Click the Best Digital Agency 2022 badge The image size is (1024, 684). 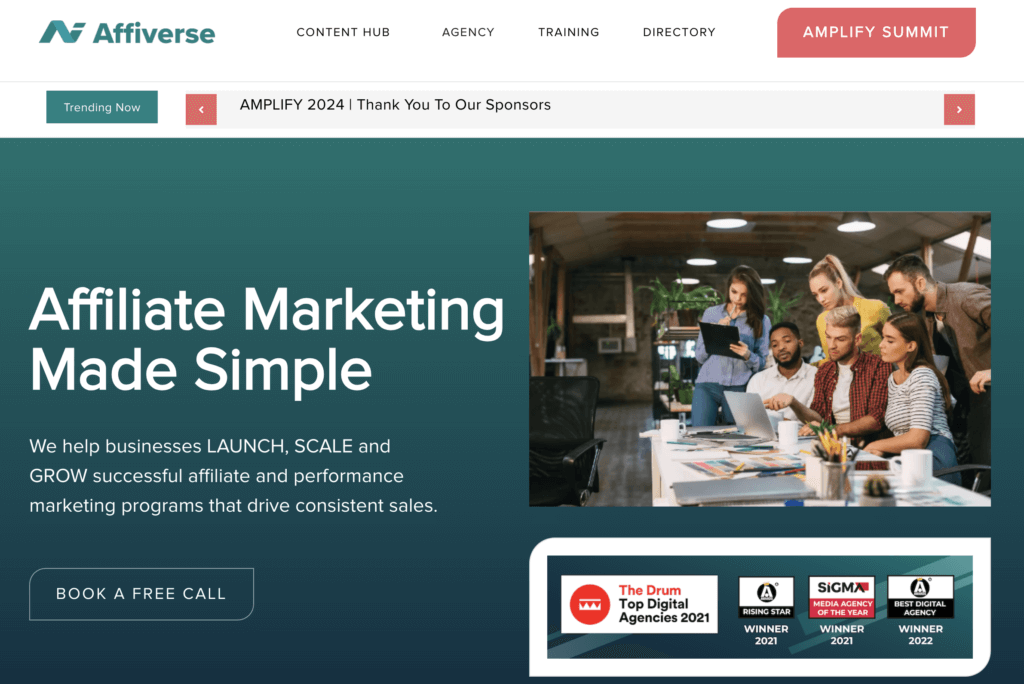pyautogui.click(x=920, y=611)
